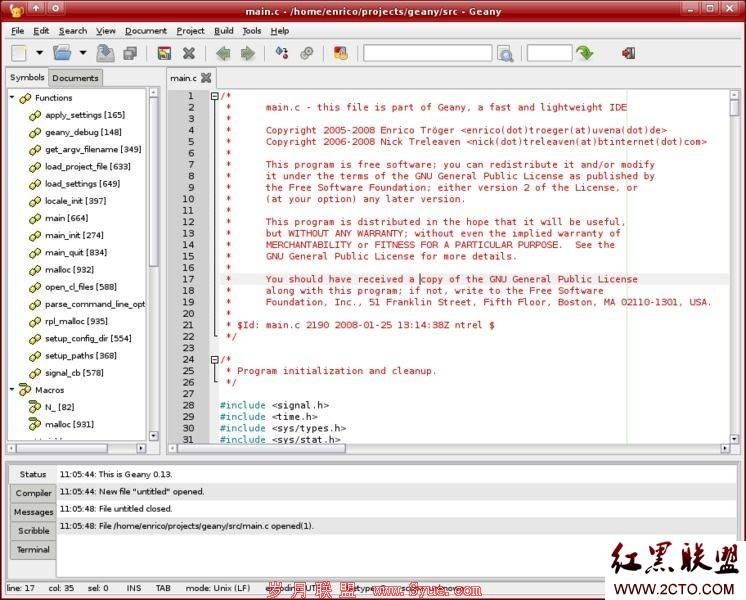Open the Build menu
Viewport: 746px width, 600px height.
[224, 31]
